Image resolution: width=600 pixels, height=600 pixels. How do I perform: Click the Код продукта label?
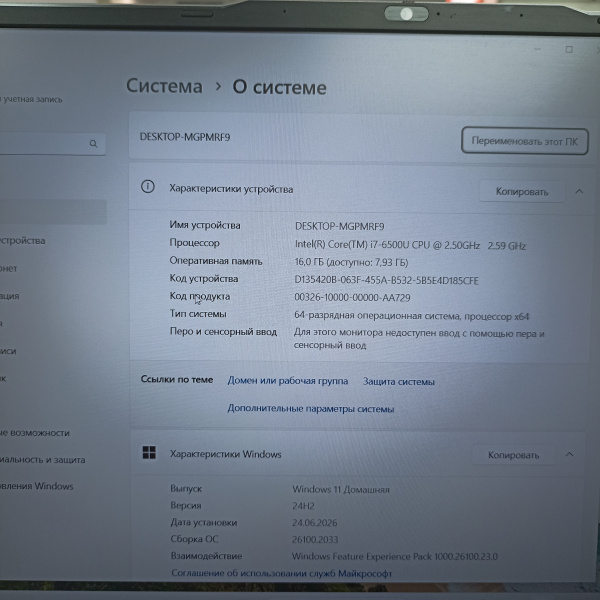click(x=200, y=296)
